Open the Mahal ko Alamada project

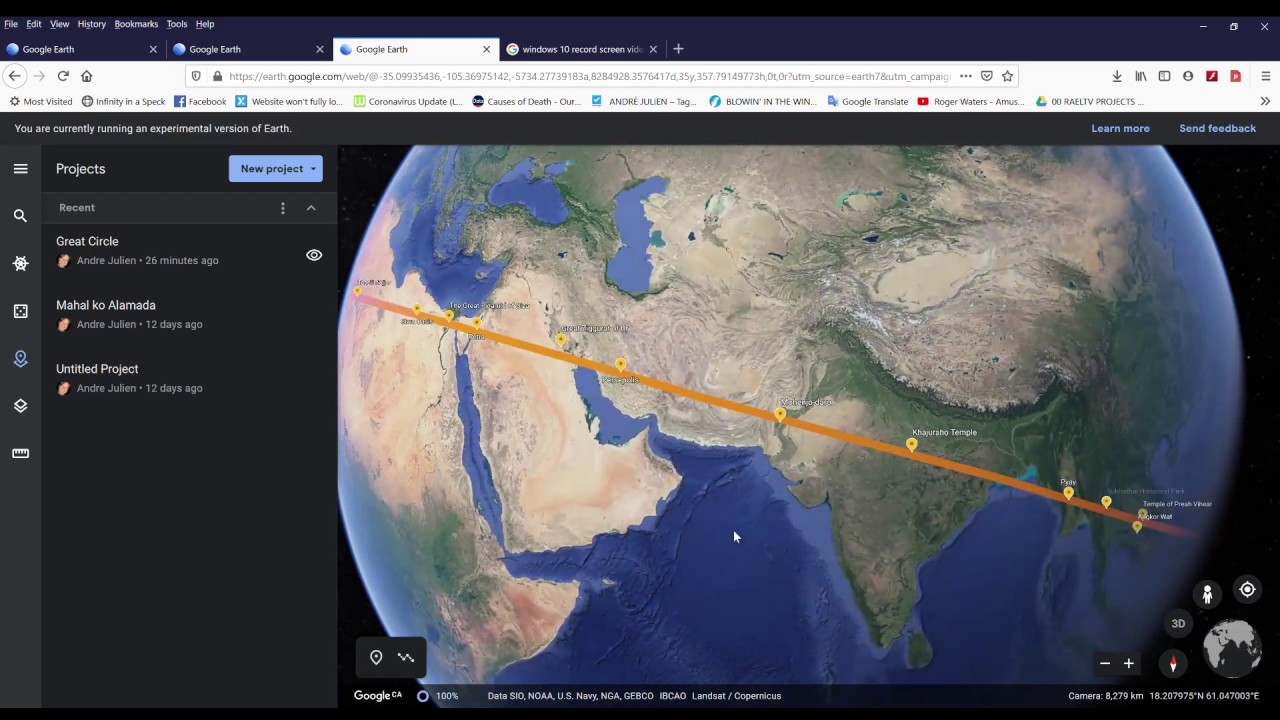[189, 315]
